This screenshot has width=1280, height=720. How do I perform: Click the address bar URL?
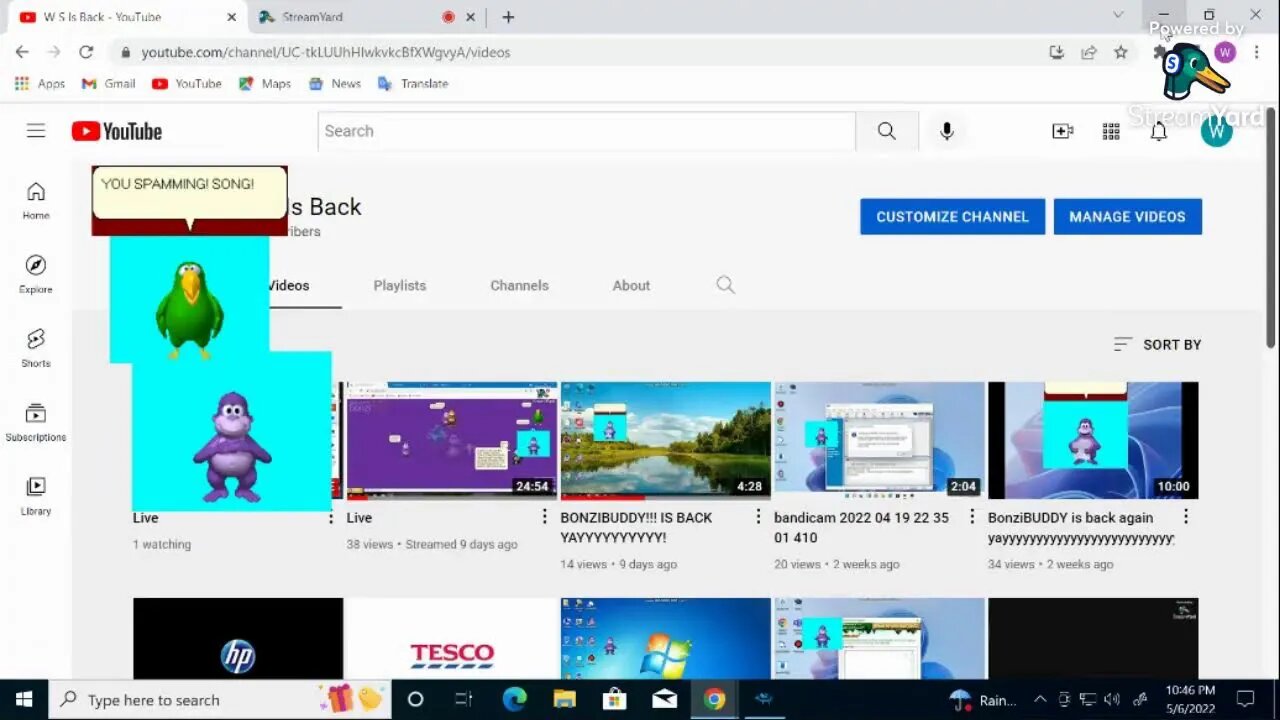click(326, 52)
